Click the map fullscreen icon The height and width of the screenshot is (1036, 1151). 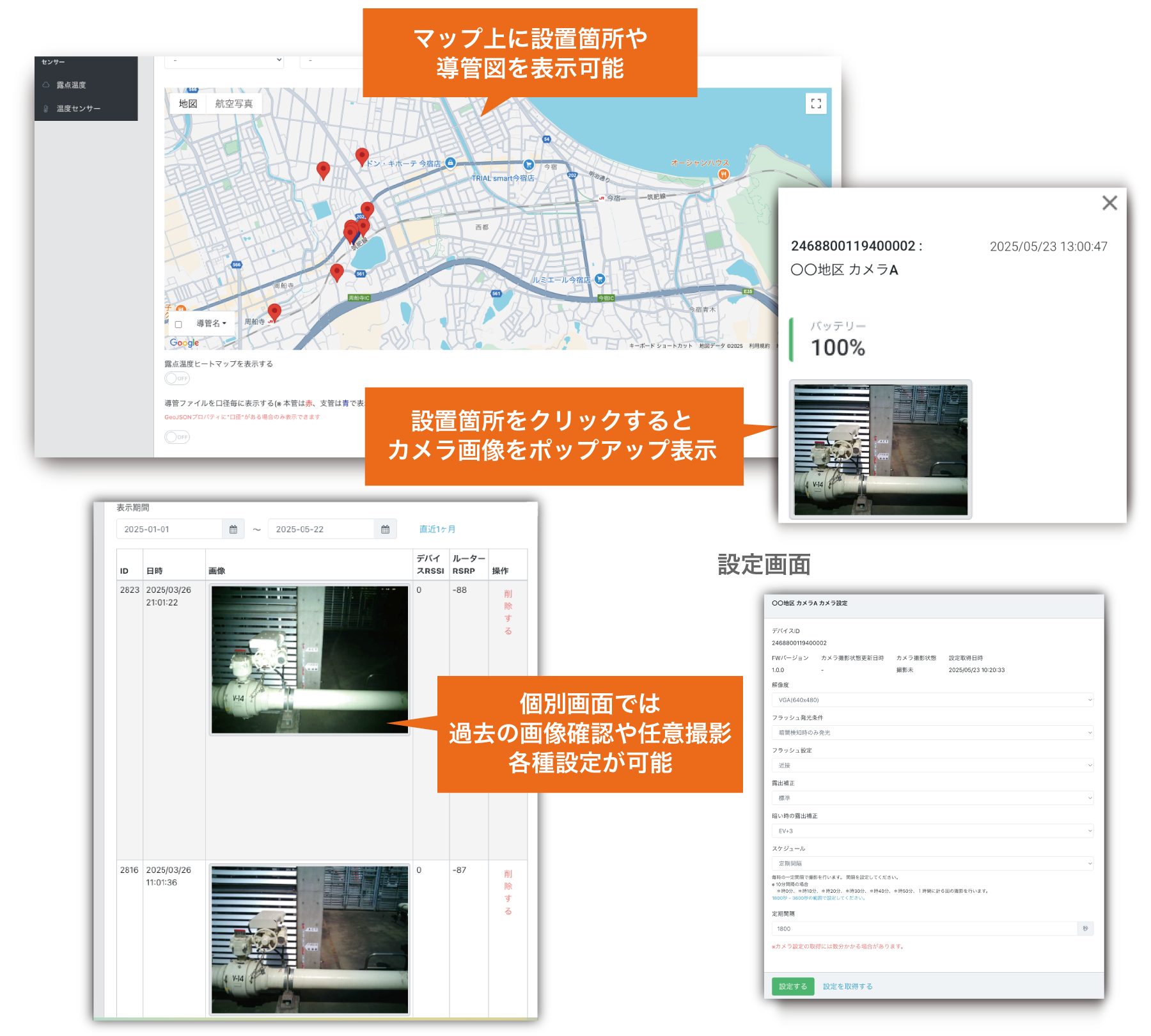click(815, 104)
